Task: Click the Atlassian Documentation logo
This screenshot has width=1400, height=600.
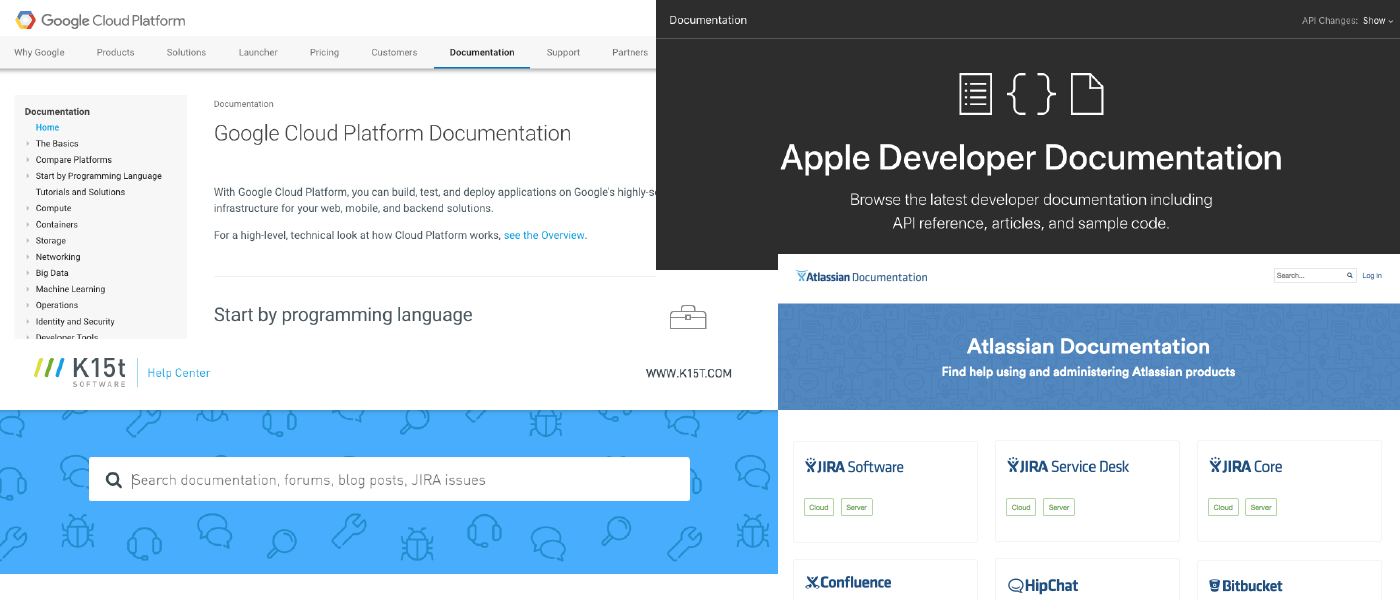Action: pos(862,276)
